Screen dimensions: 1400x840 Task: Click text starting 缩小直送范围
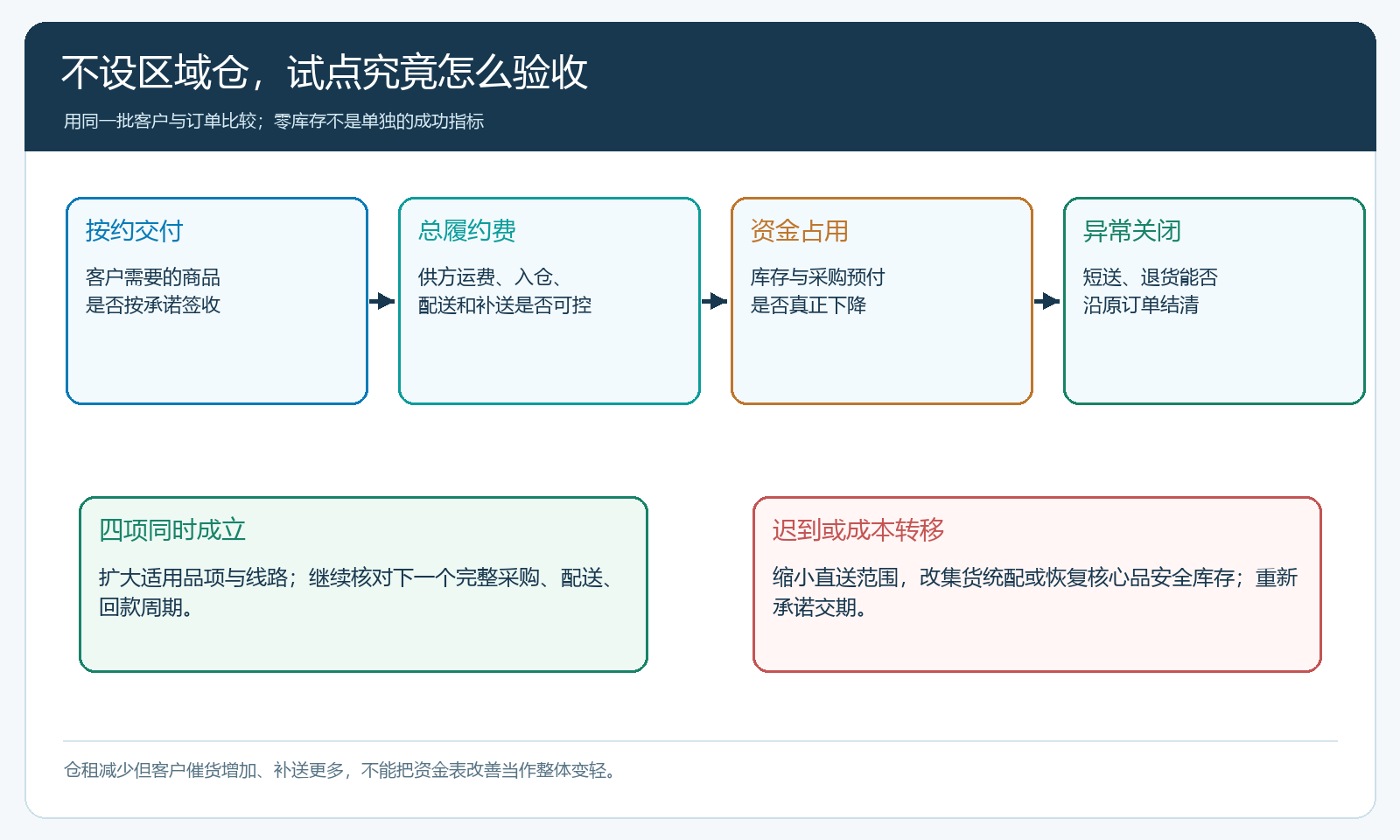coord(1034,577)
